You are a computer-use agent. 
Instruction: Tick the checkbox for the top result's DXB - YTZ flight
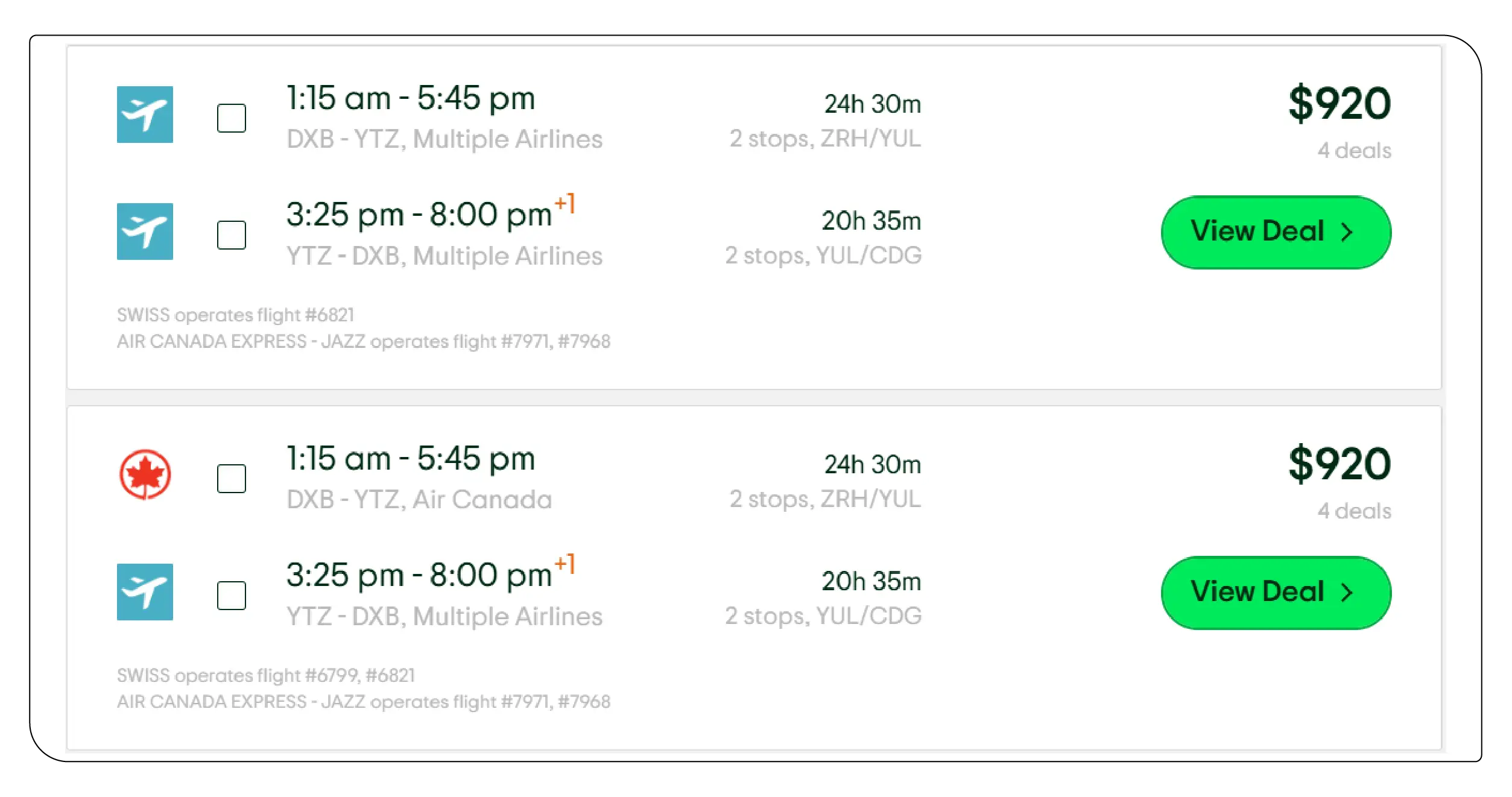click(232, 118)
